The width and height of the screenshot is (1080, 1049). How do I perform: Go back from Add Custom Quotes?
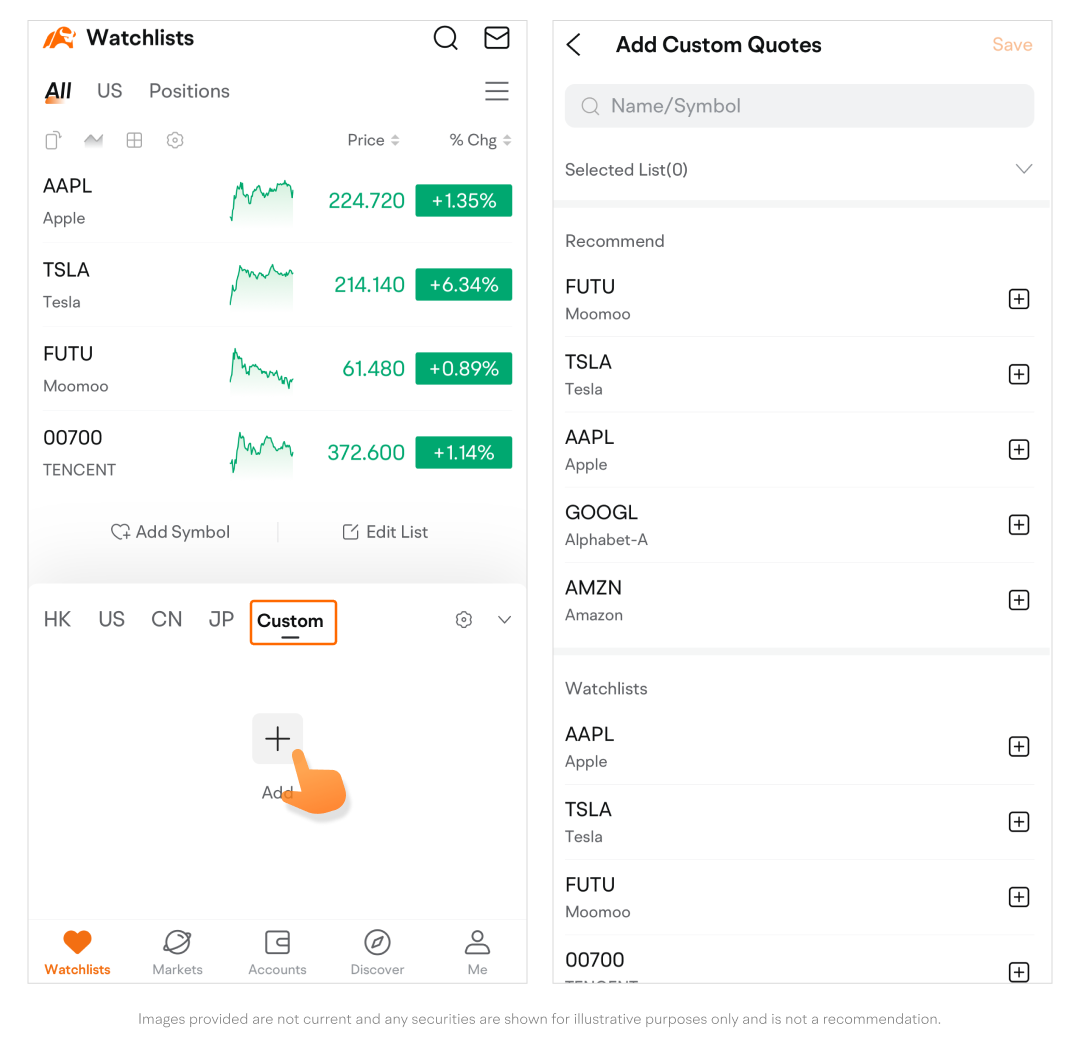tap(574, 45)
